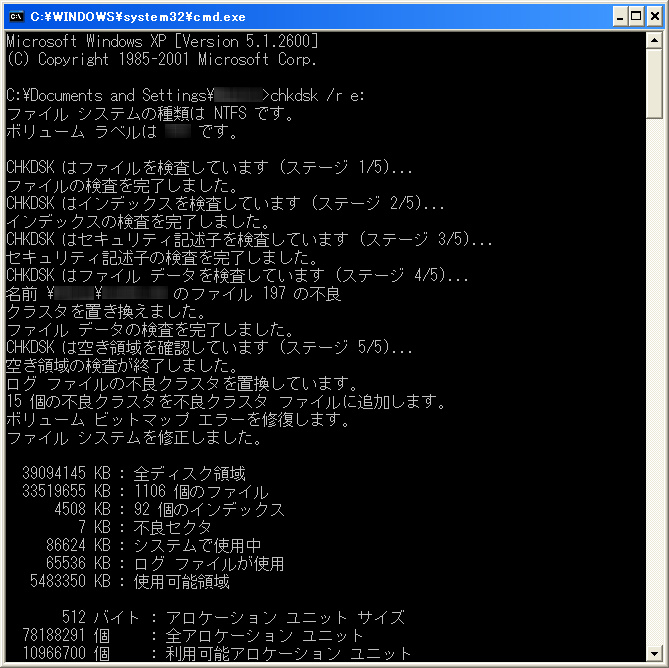
Task: Click the vertical scrollbar thumb
Action: (x=654, y=84)
